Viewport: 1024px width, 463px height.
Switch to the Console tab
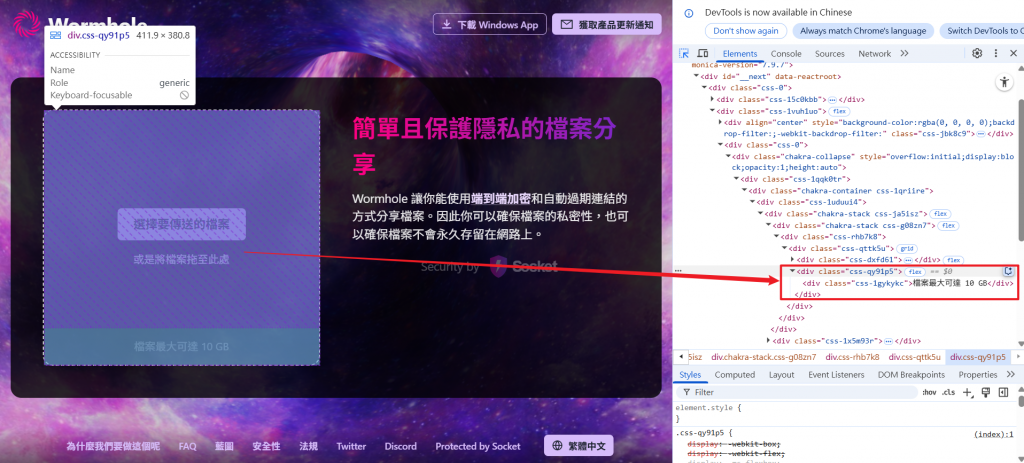[786, 54]
